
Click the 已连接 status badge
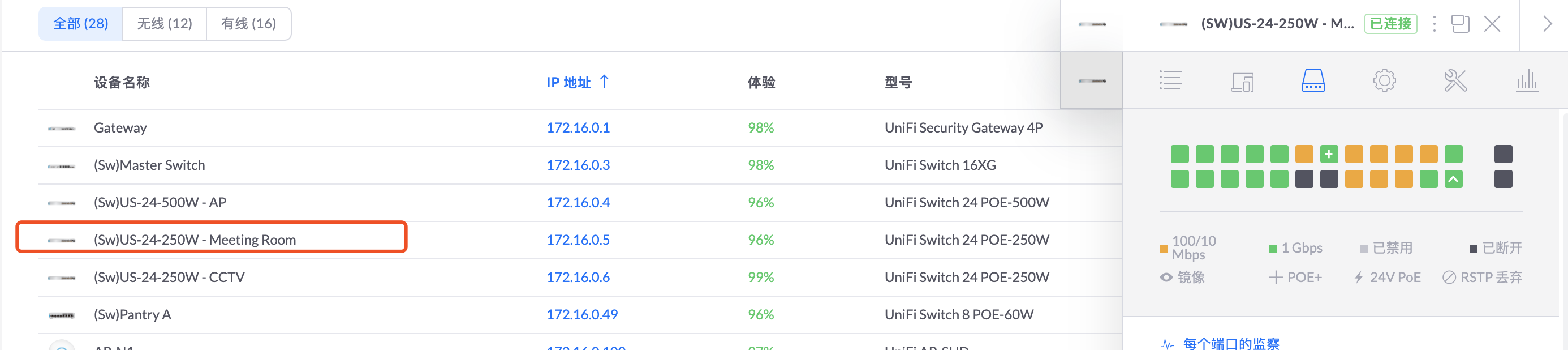[x=1390, y=24]
